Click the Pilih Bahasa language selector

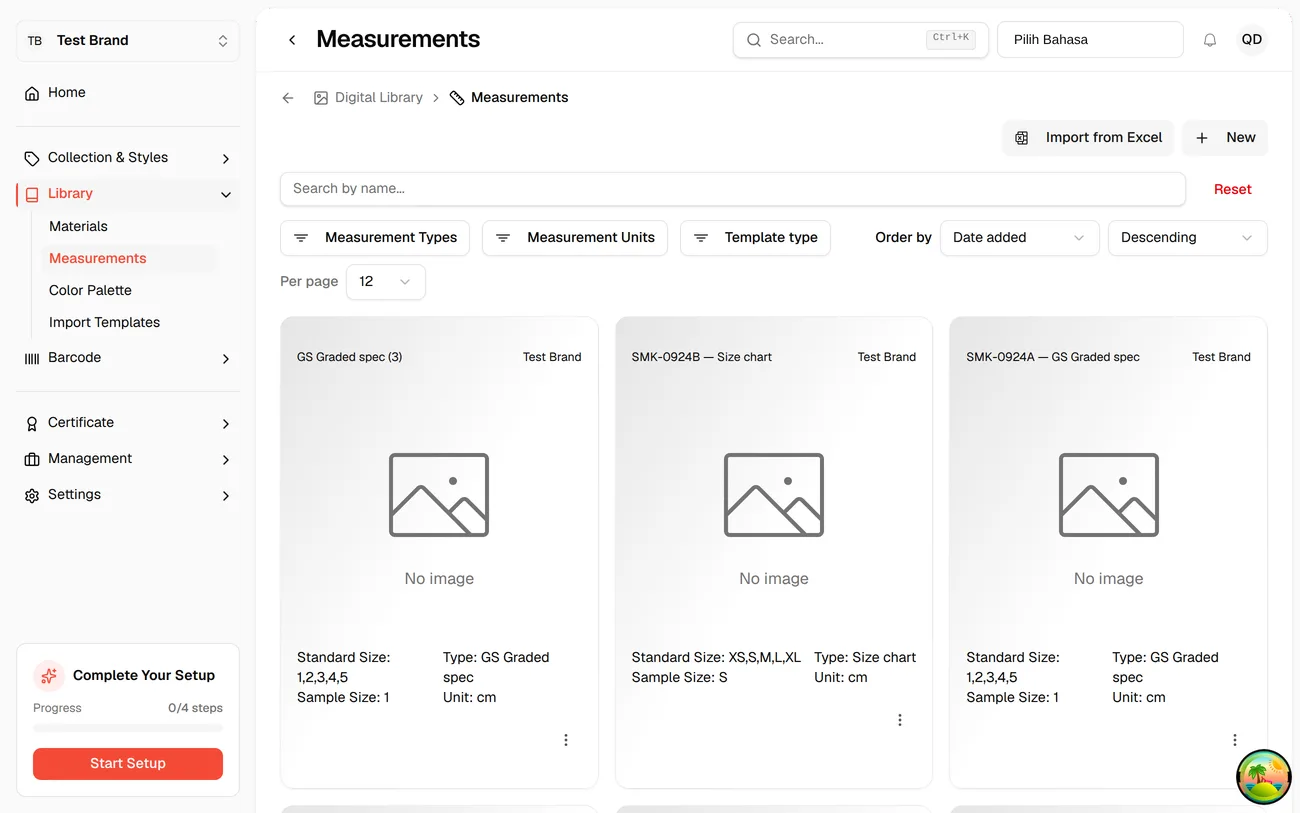[x=1090, y=40]
